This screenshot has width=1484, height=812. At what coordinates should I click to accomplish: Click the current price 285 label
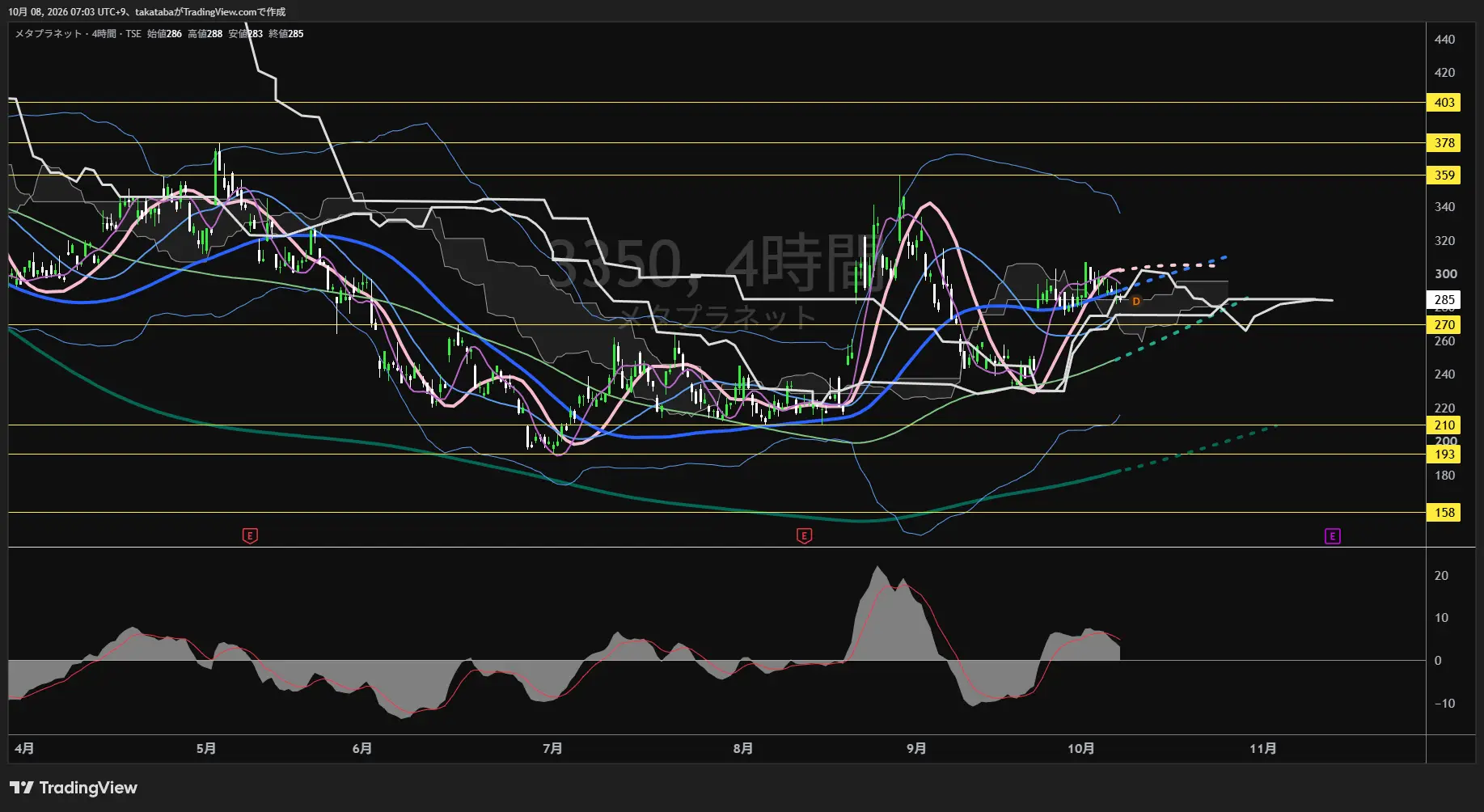pyautogui.click(x=1444, y=300)
